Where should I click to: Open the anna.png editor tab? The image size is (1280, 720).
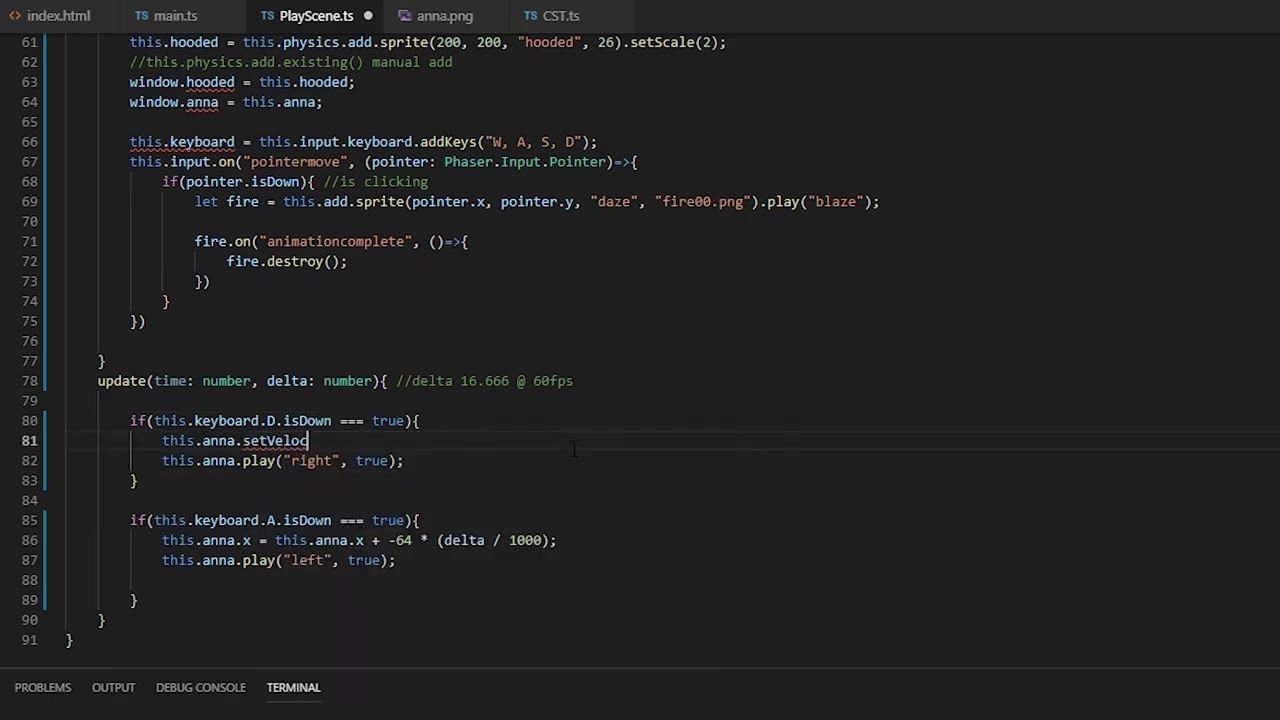445,16
